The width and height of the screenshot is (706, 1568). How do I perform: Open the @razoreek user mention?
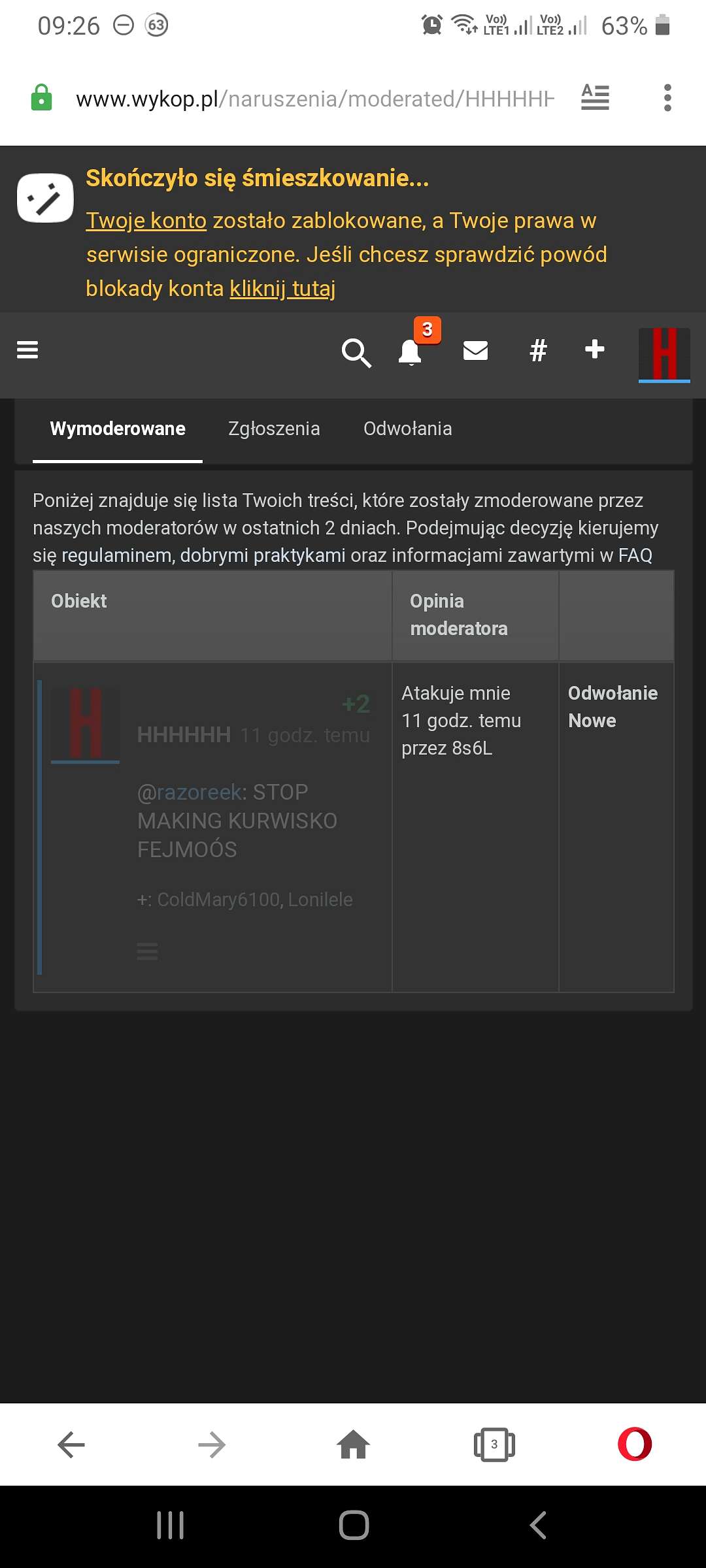coord(190,792)
